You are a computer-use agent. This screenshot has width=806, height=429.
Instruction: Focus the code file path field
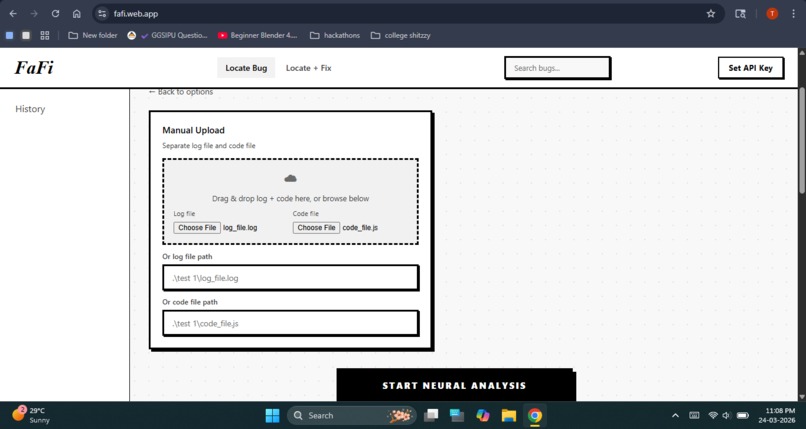[290, 323]
